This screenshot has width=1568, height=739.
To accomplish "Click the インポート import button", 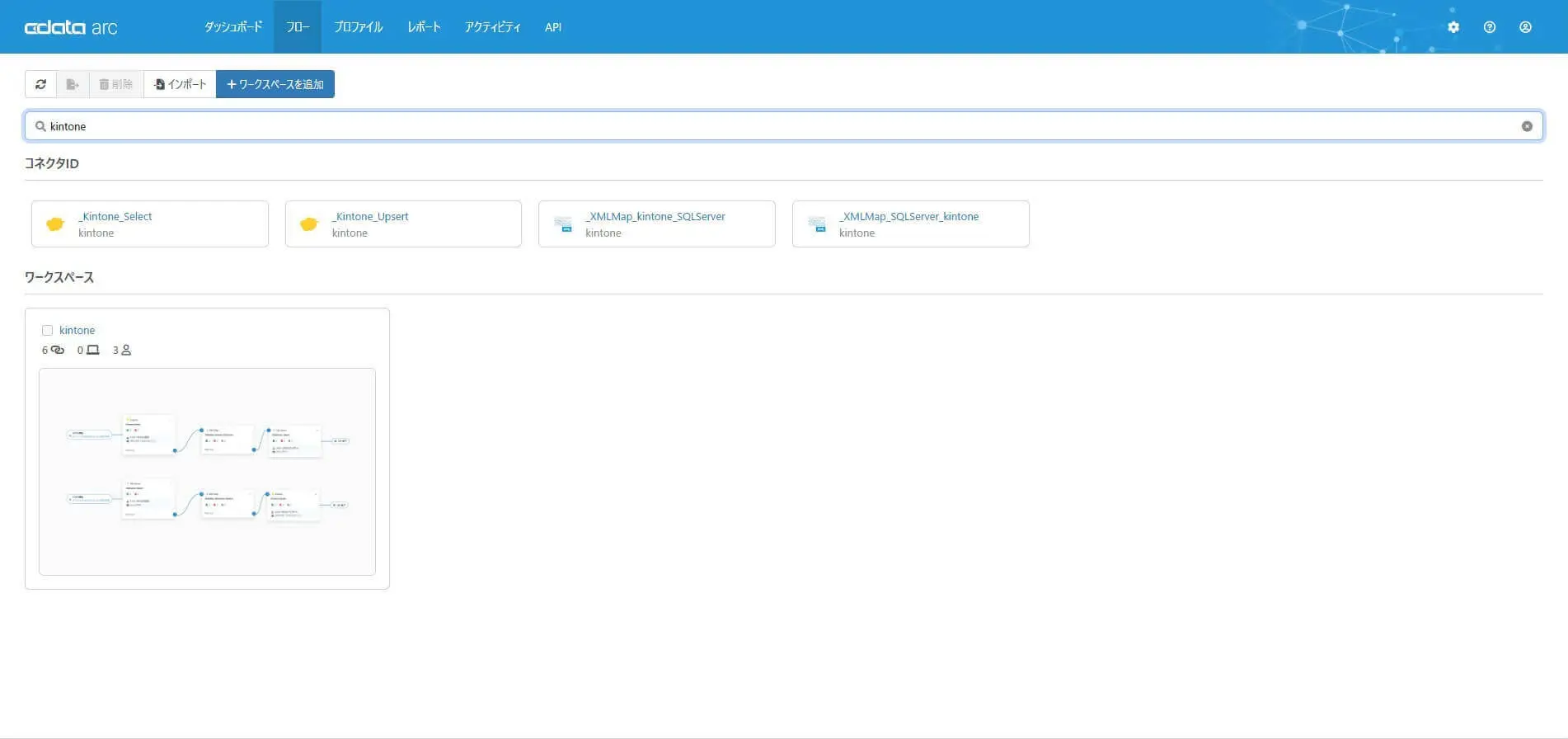I will [180, 84].
